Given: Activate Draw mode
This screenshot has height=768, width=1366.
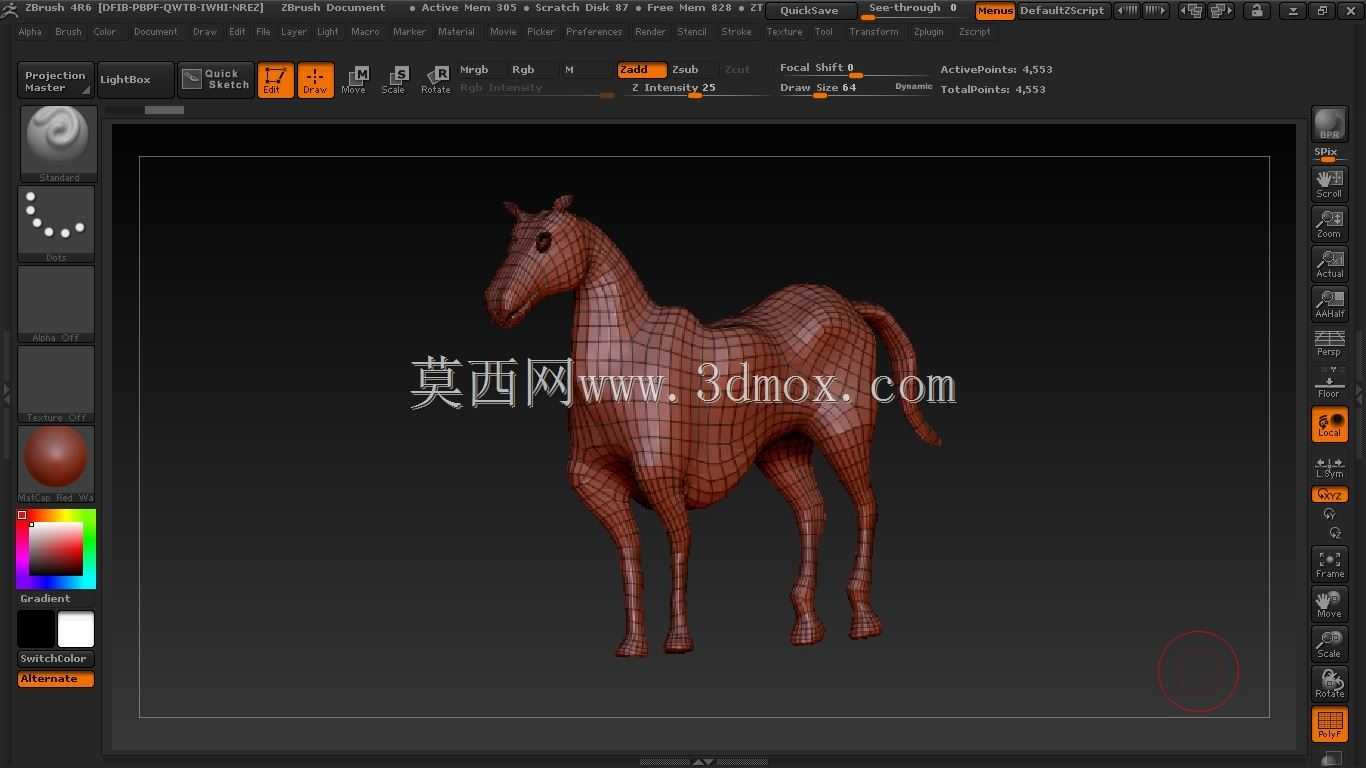Looking at the screenshot, I should [315, 80].
